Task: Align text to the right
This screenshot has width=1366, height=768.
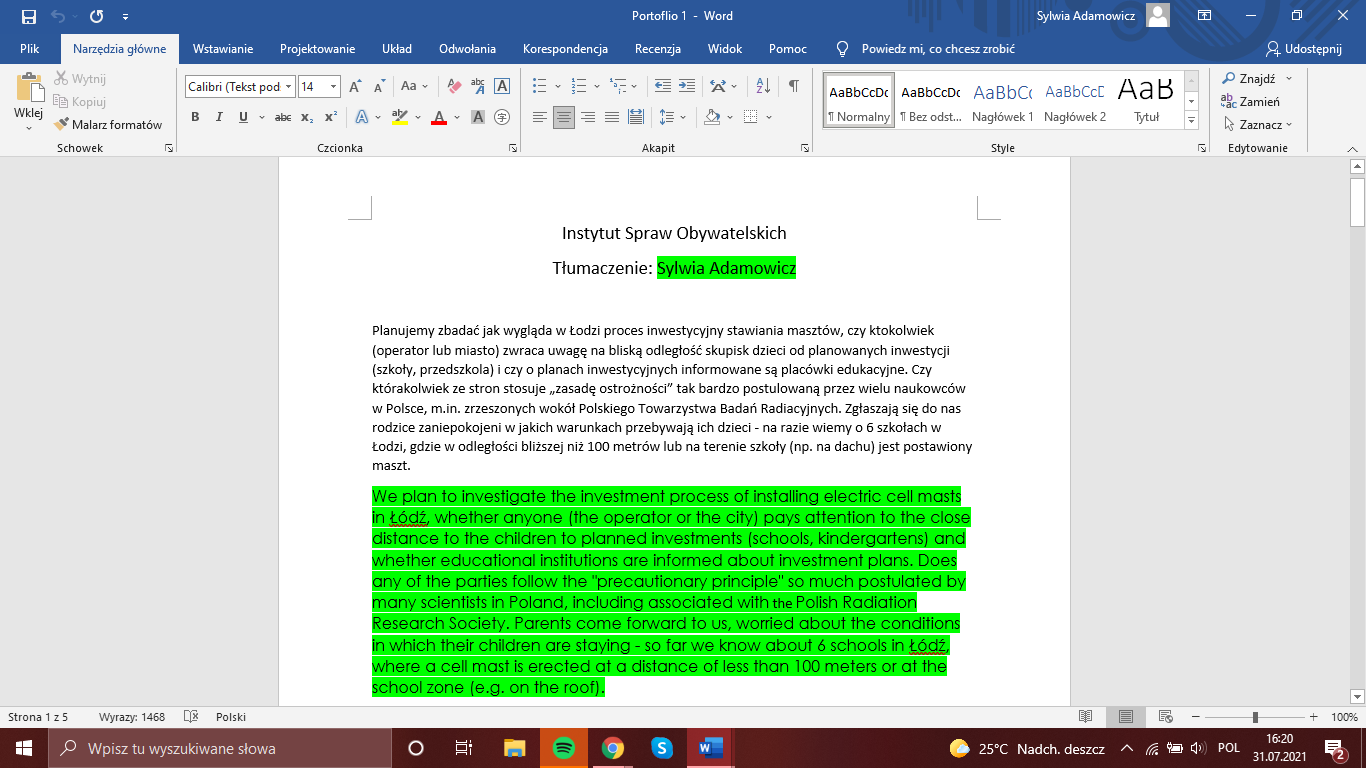Action: tap(588, 117)
